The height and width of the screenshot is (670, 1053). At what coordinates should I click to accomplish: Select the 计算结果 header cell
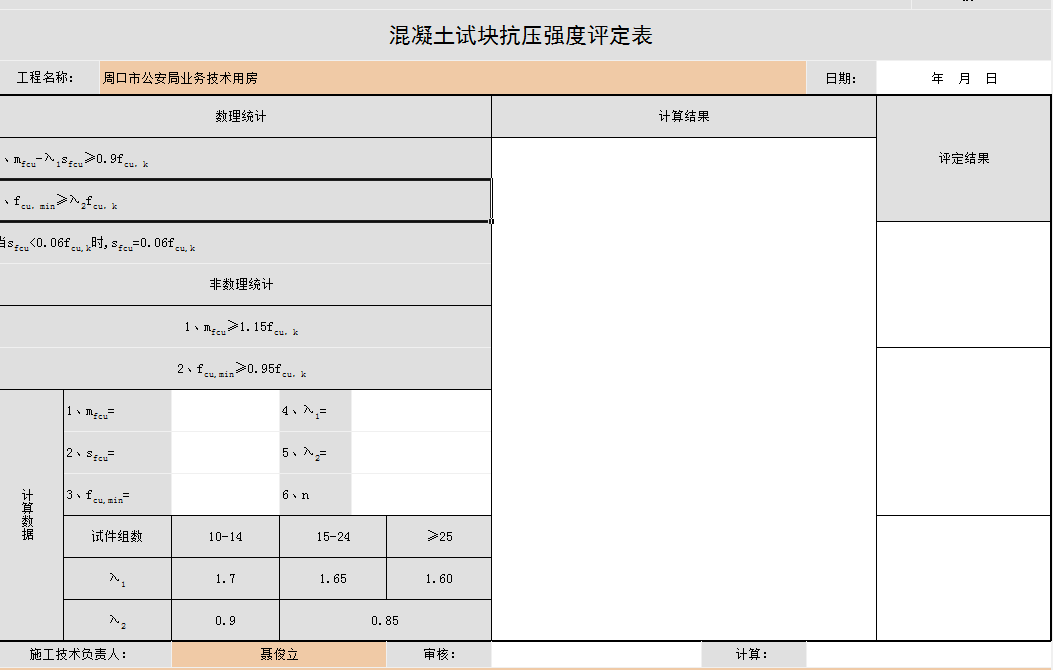pos(684,117)
